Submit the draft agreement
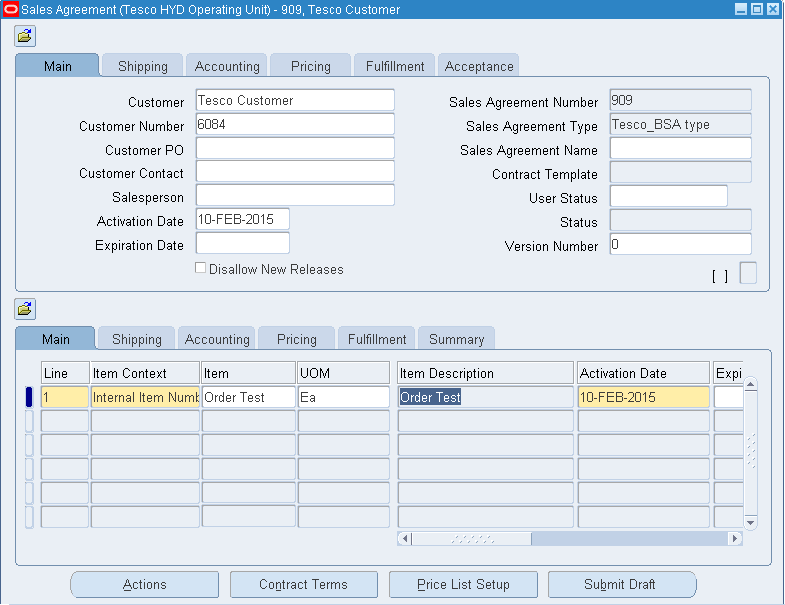The width and height of the screenshot is (785, 605). coord(622,584)
